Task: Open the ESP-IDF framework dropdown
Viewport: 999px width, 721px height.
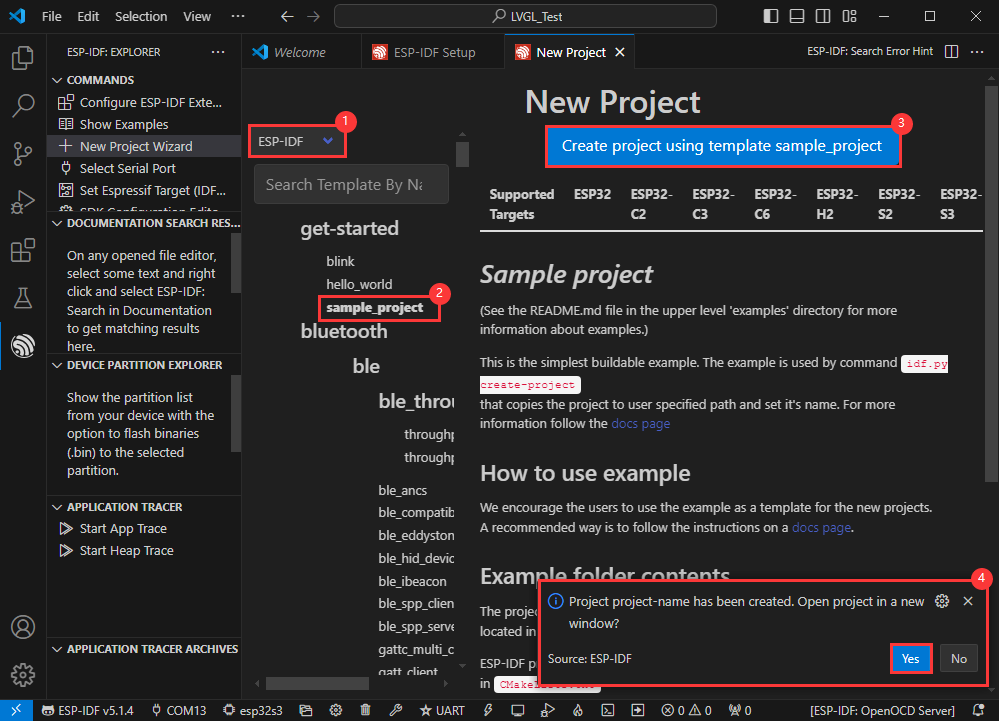Action: click(x=297, y=141)
